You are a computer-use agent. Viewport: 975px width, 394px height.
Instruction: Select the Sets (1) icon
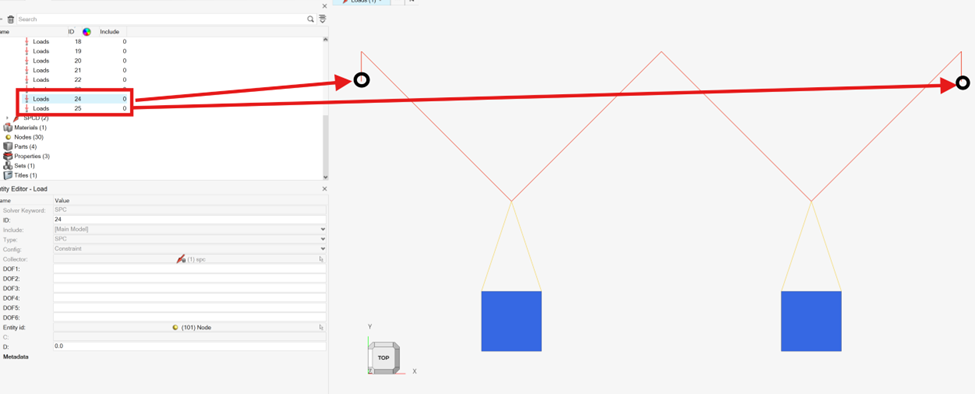coord(8,166)
